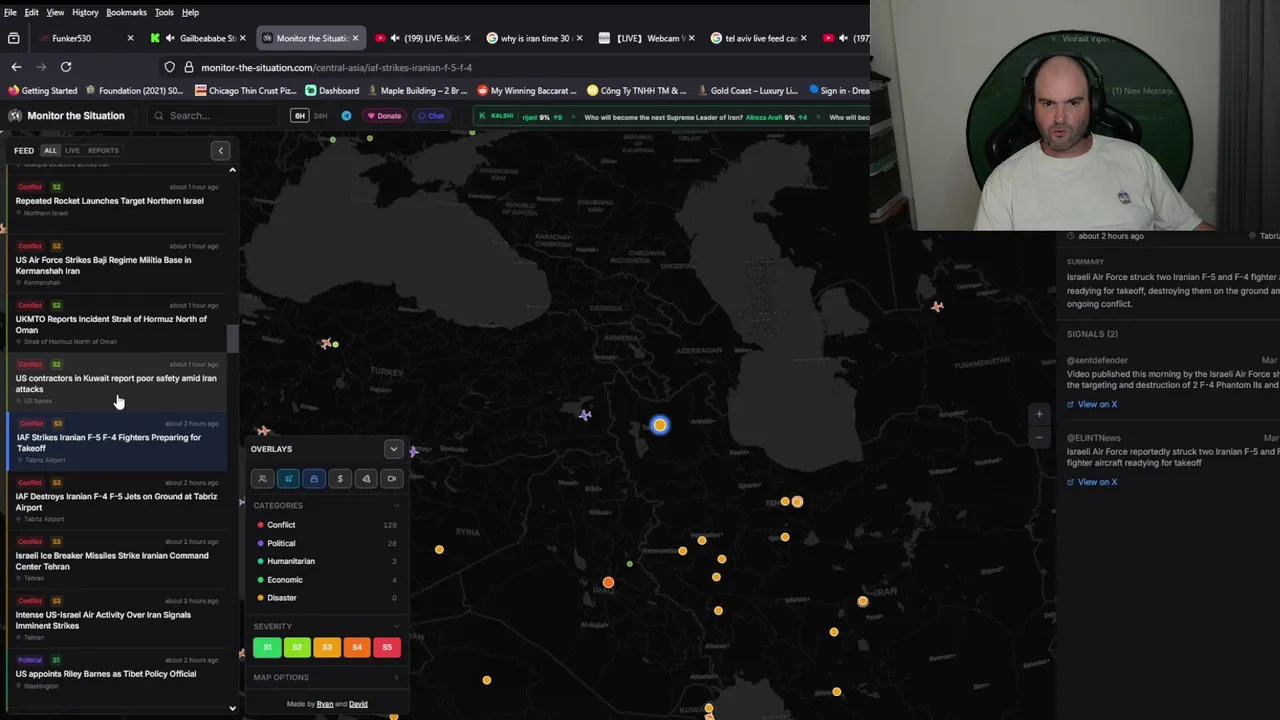Click the browser address bar URL
The height and width of the screenshot is (720, 1280).
(336, 67)
